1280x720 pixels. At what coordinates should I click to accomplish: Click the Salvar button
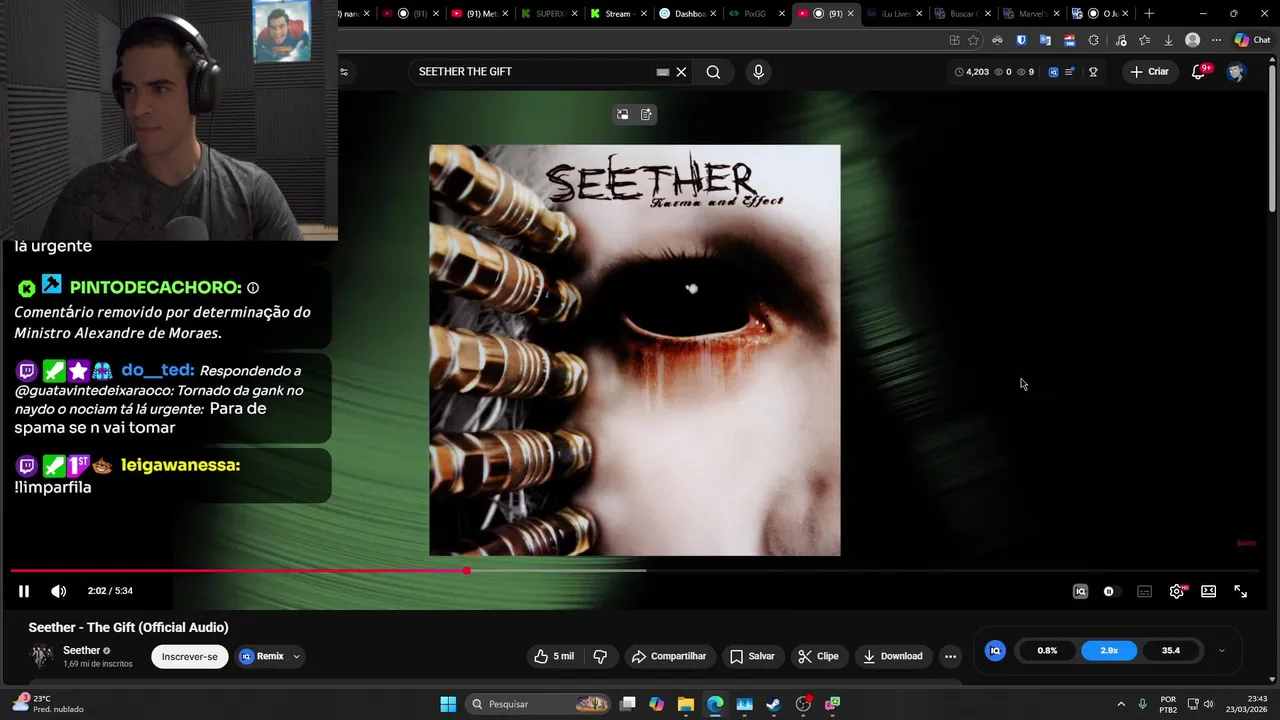[x=752, y=656]
